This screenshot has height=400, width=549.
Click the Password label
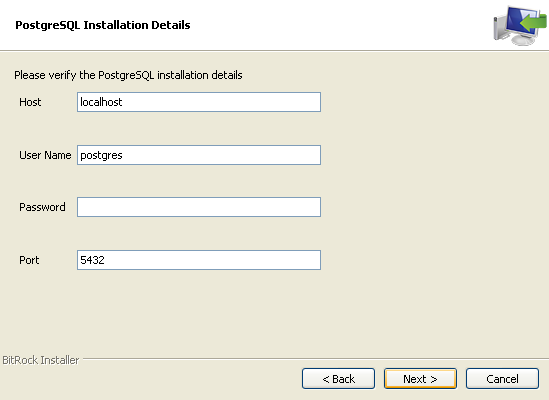point(42,207)
